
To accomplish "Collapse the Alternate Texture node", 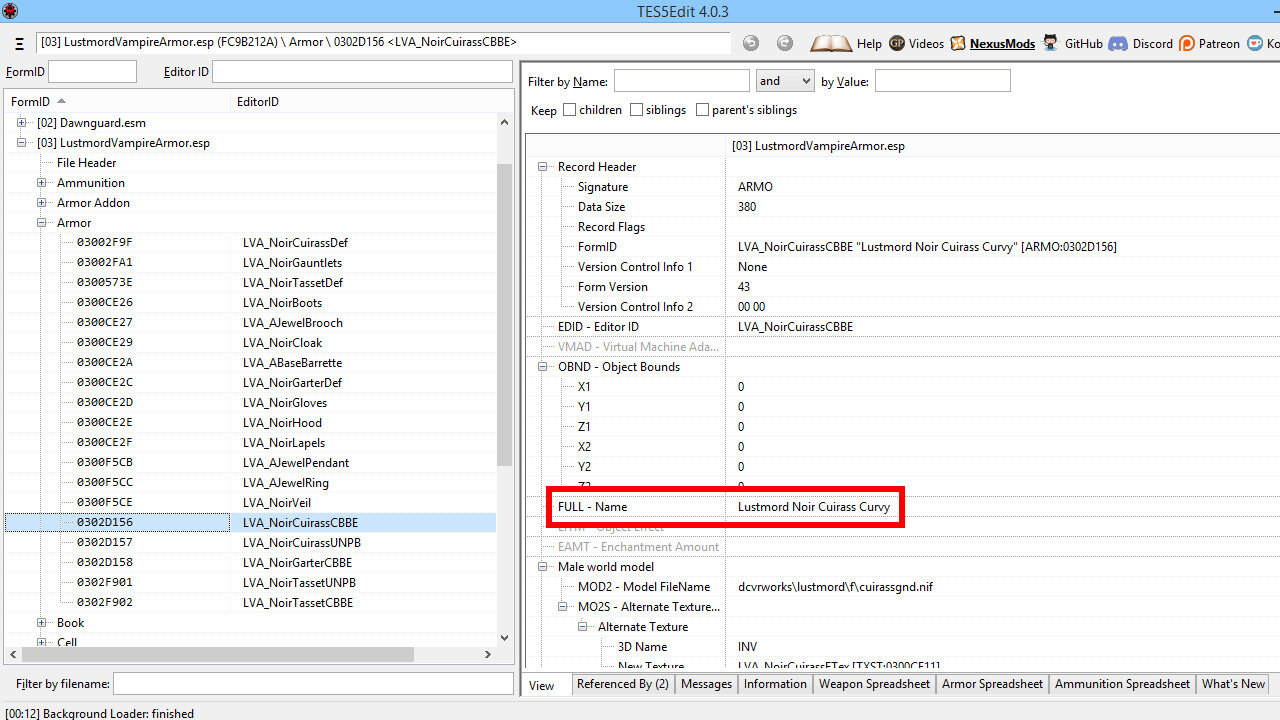I will click(x=584, y=627).
